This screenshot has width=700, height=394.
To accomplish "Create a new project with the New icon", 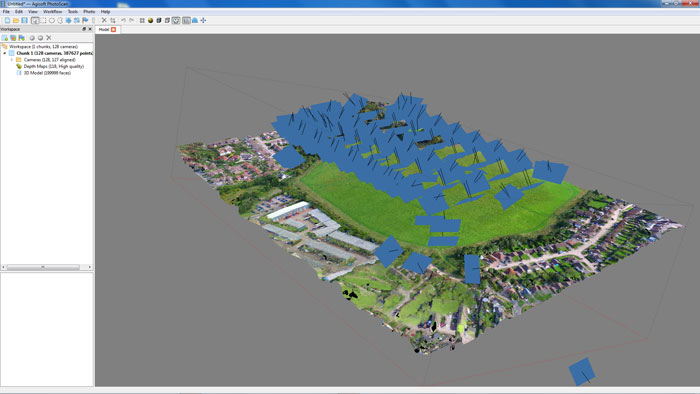I will [7, 21].
